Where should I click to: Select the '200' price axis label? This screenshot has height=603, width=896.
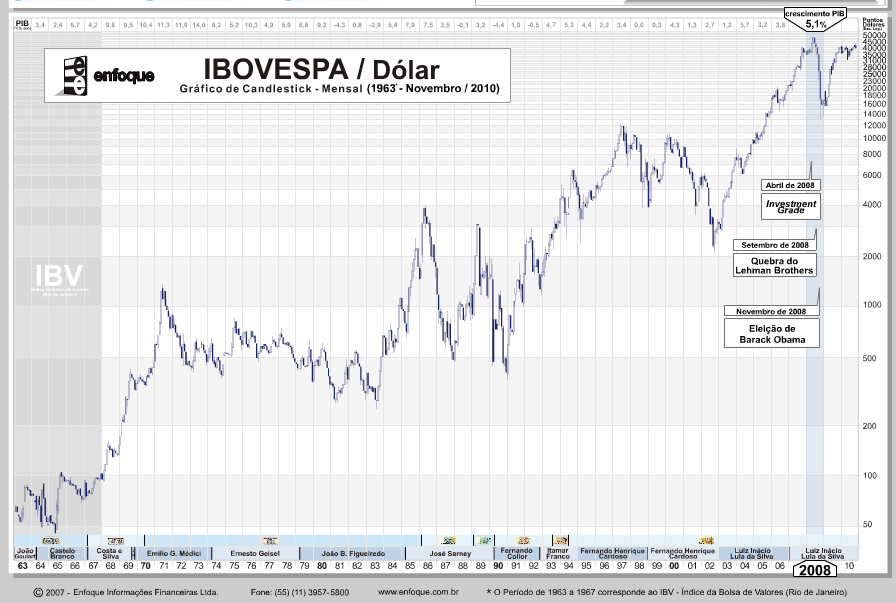pos(870,426)
